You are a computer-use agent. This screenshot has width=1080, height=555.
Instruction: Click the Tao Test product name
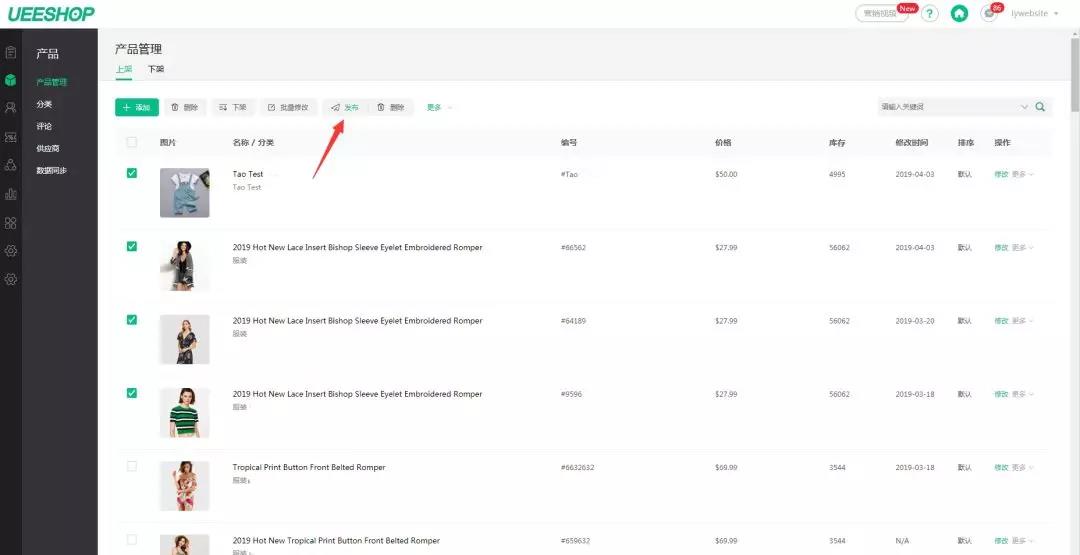click(248, 174)
